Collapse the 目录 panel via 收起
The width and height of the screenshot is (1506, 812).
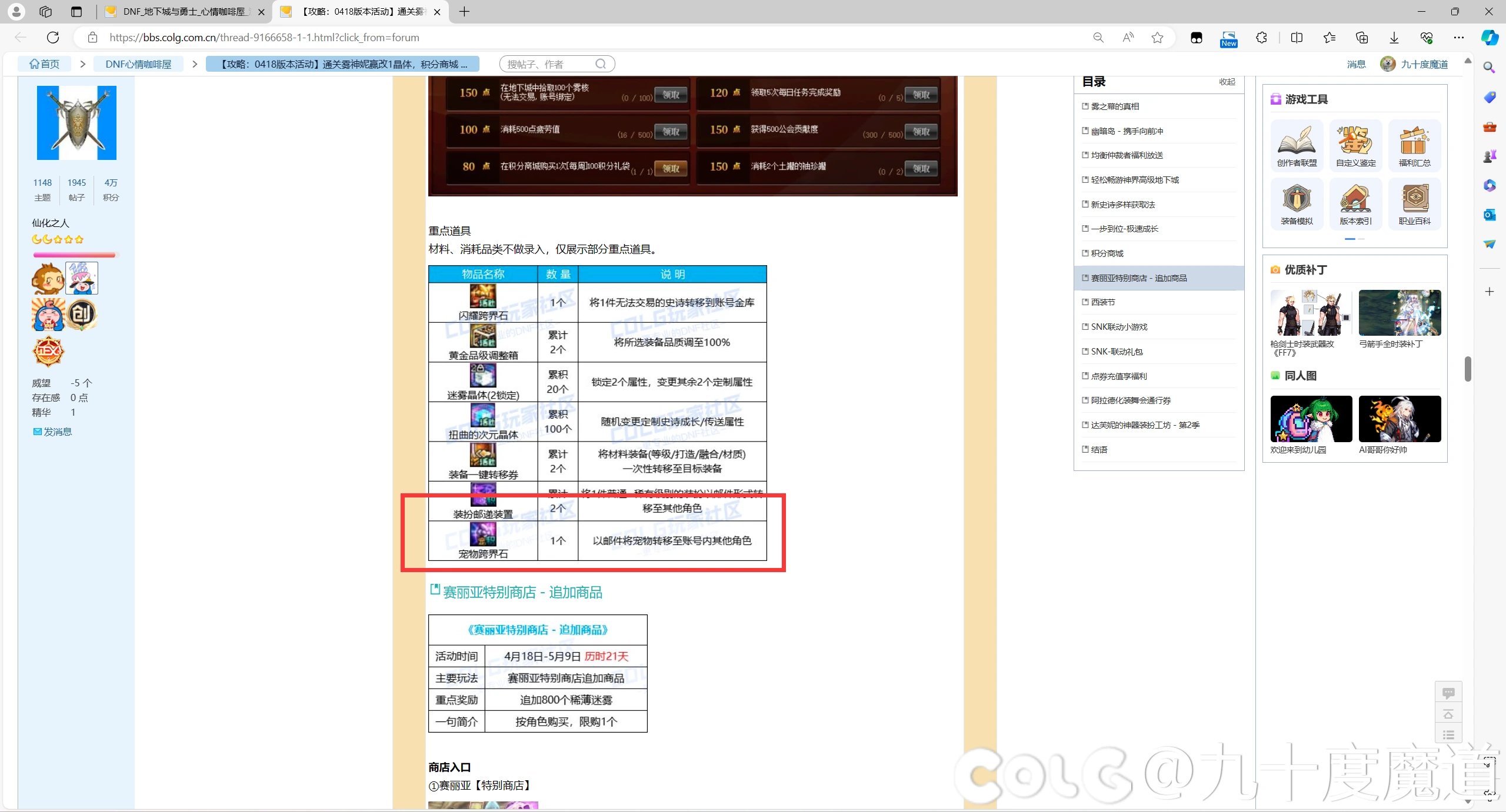tap(1227, 82)
